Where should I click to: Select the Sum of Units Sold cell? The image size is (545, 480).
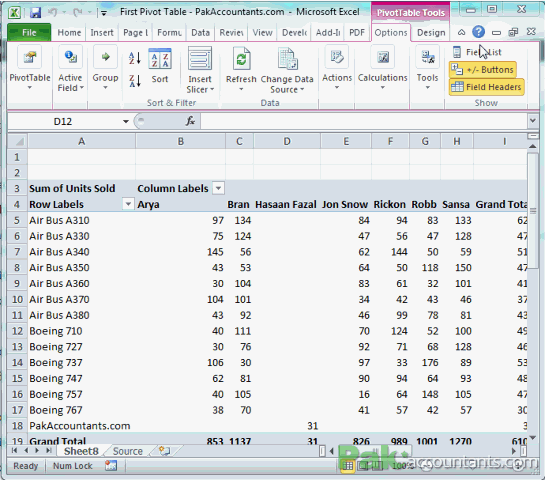pyautogui.click(x=82, y=188)
